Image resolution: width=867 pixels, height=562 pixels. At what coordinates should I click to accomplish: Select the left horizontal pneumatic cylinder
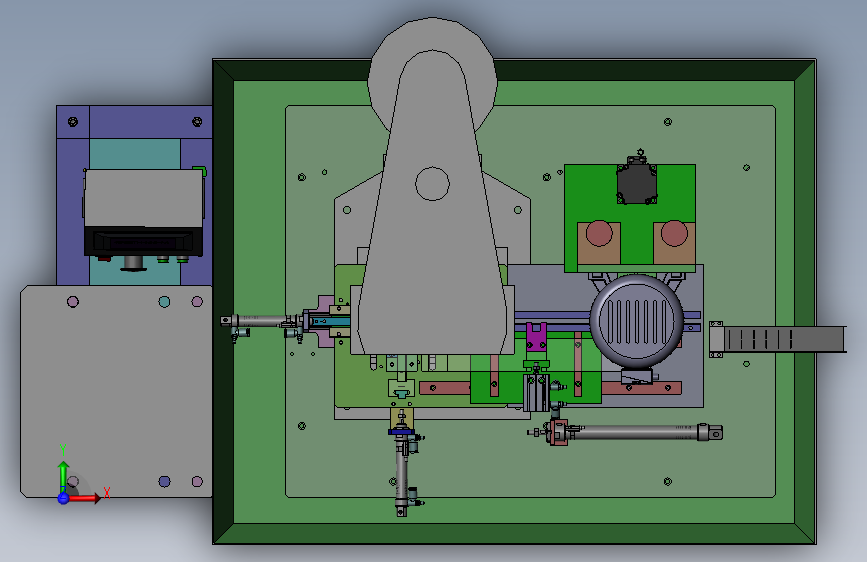261,322
